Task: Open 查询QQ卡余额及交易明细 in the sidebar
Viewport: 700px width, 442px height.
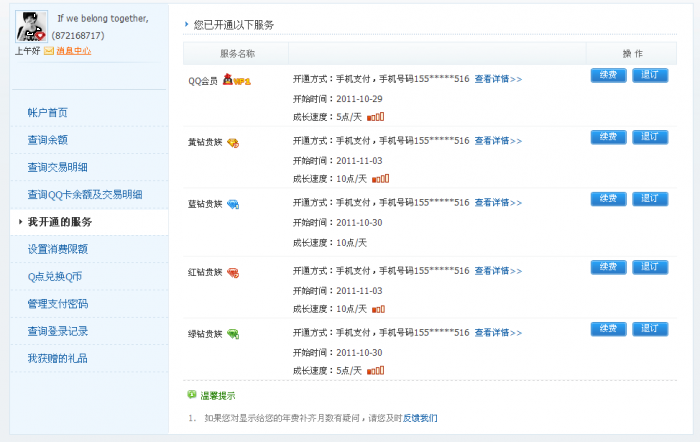Action: tap(85, 194)
